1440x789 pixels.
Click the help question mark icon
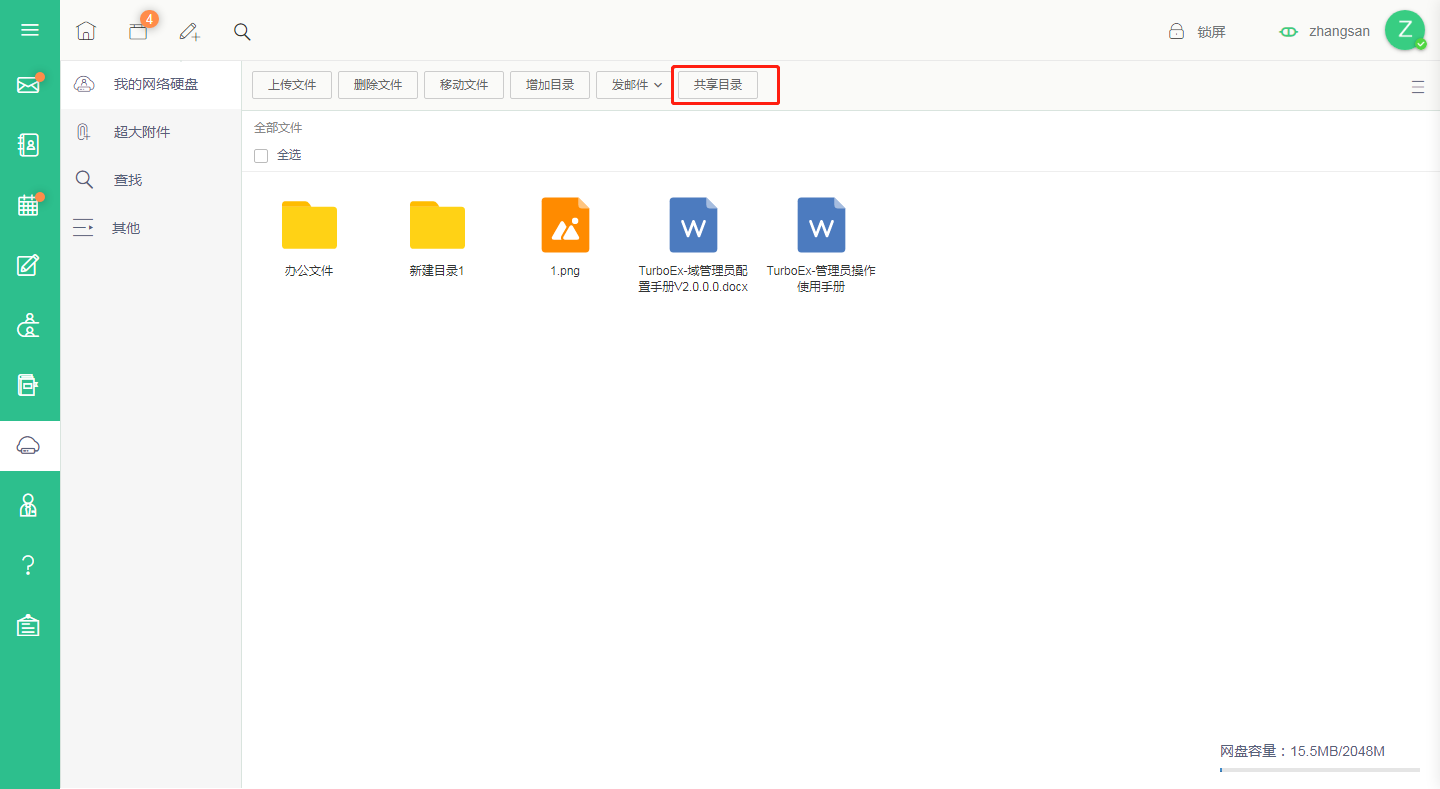[29, 565]
